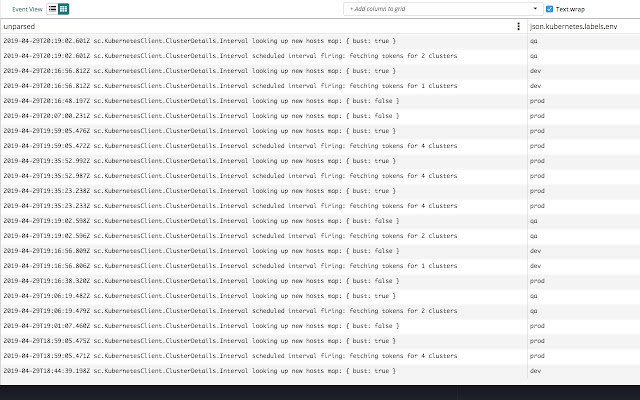Select log row 2019-04-29T20:19:02.601Z looking up new hosts

(320, 41)
